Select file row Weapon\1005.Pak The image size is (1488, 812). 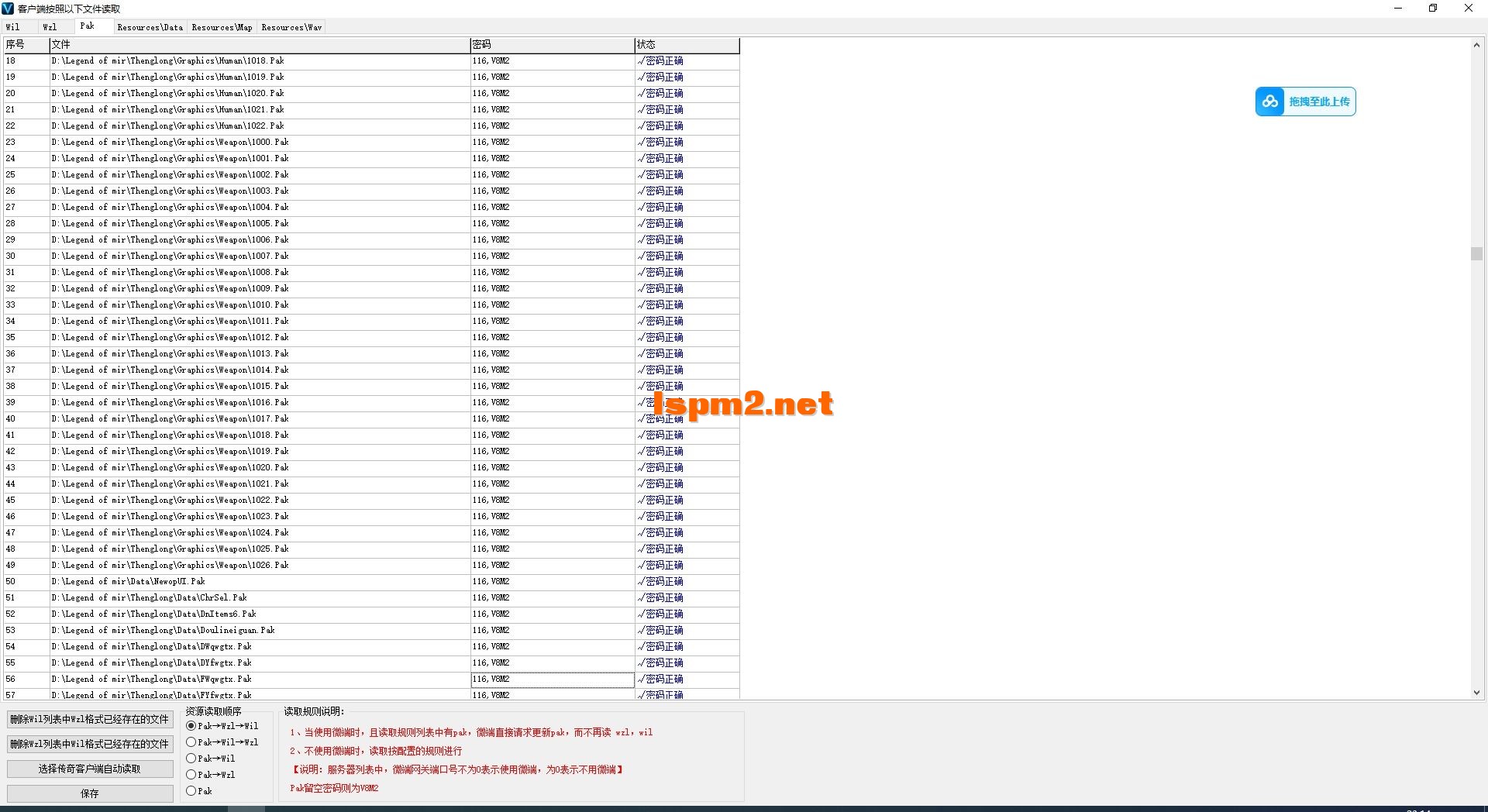pos(260,223)
